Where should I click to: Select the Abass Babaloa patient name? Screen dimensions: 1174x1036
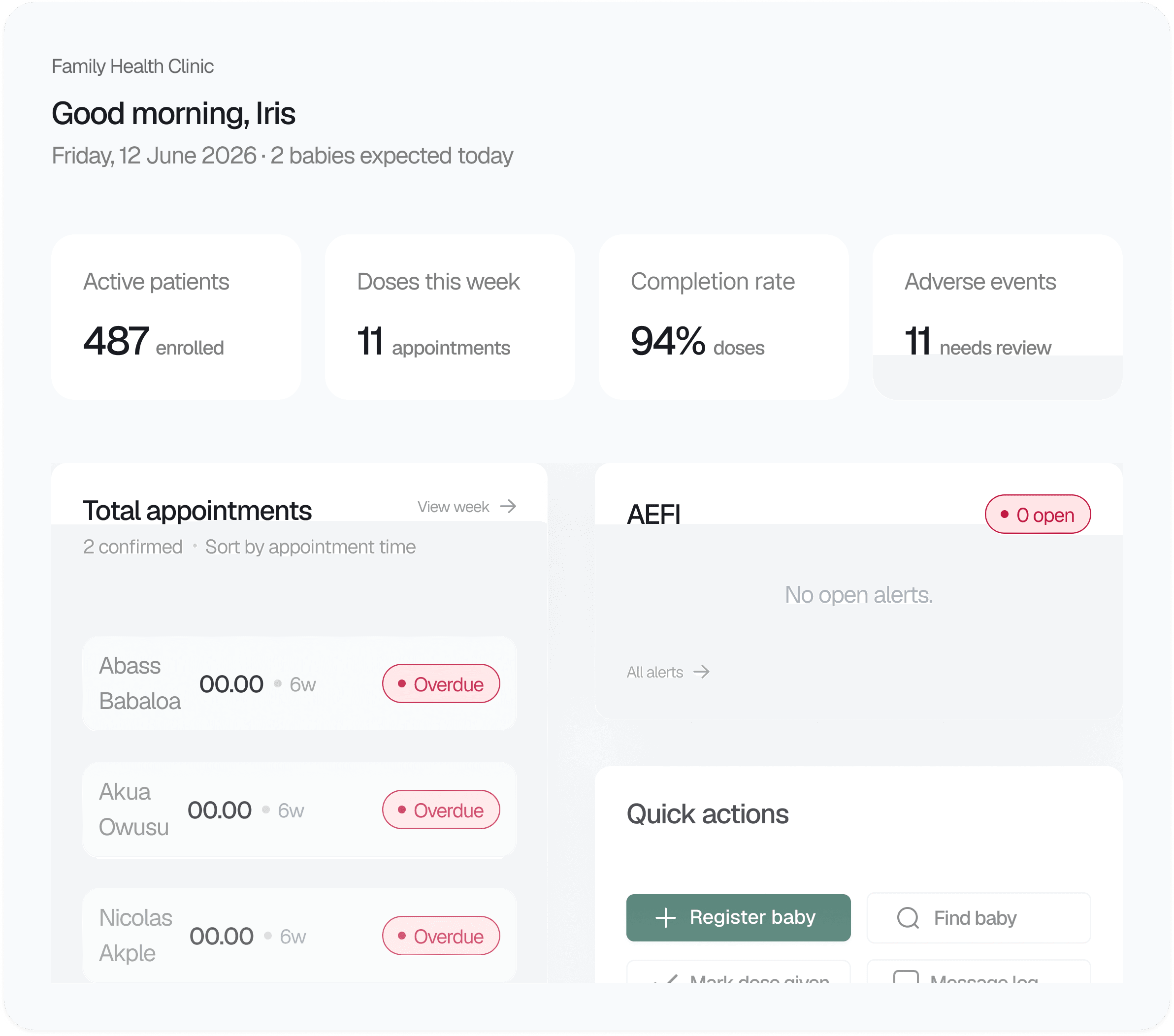(140, 684)
